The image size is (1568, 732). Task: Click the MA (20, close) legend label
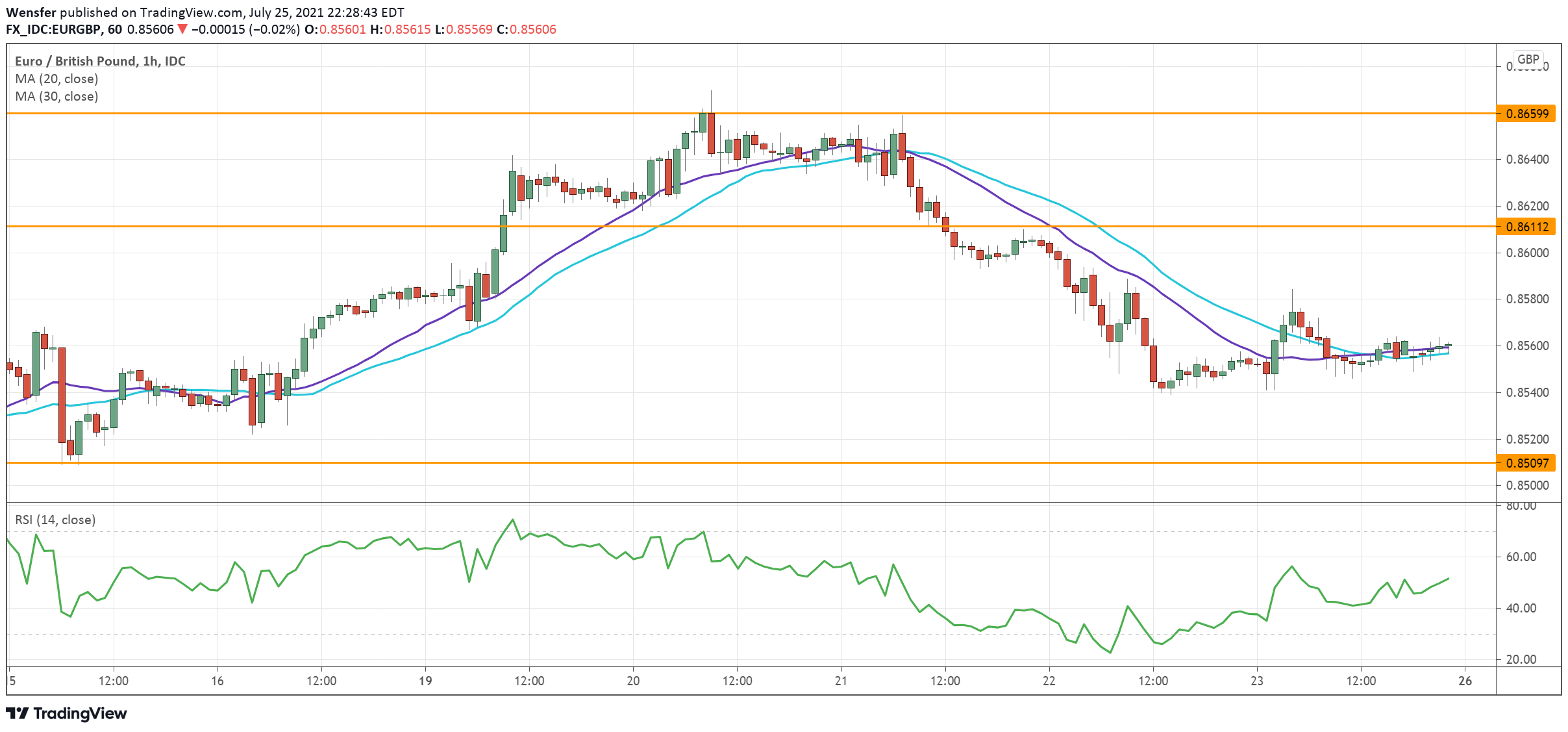56,79
